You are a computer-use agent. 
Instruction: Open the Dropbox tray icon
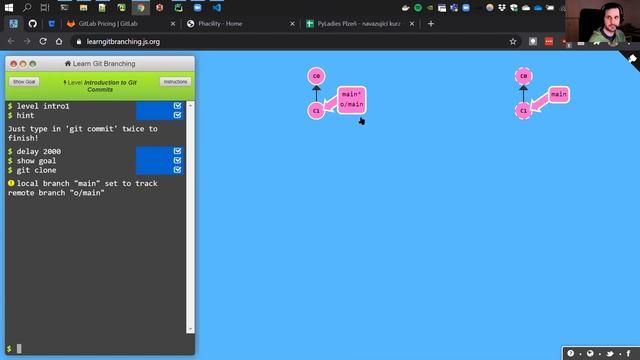[x=502, y=7]
